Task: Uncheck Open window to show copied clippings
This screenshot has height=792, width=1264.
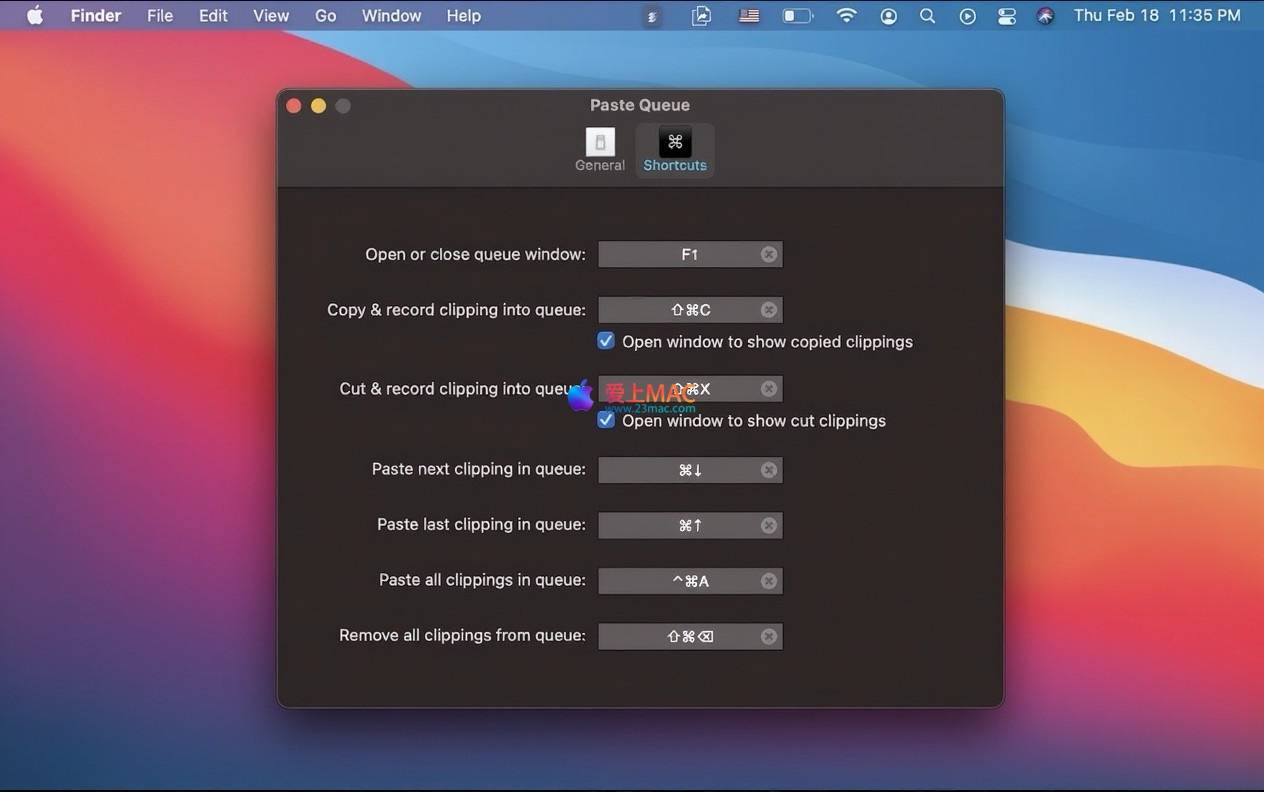Action: (606, 341)
